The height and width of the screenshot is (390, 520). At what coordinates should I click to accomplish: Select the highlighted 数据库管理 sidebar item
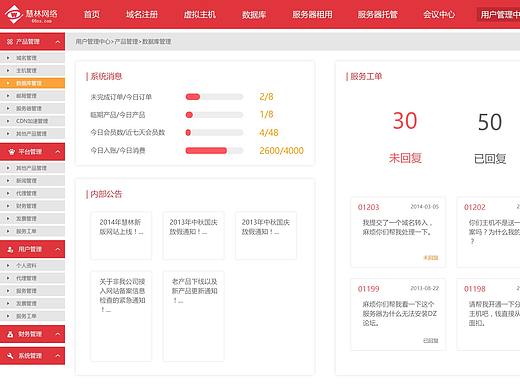click(32, 83)
